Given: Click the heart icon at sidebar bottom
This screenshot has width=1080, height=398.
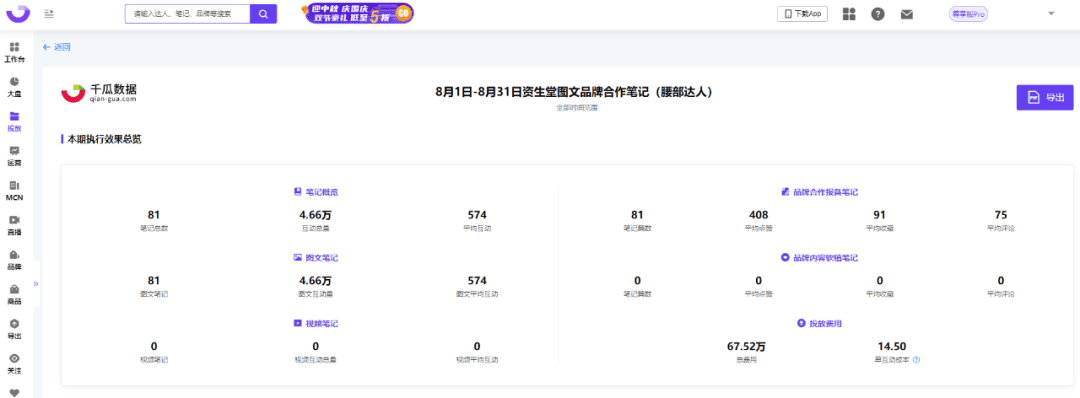Looking at the screenshot, I should coord(14,392).
